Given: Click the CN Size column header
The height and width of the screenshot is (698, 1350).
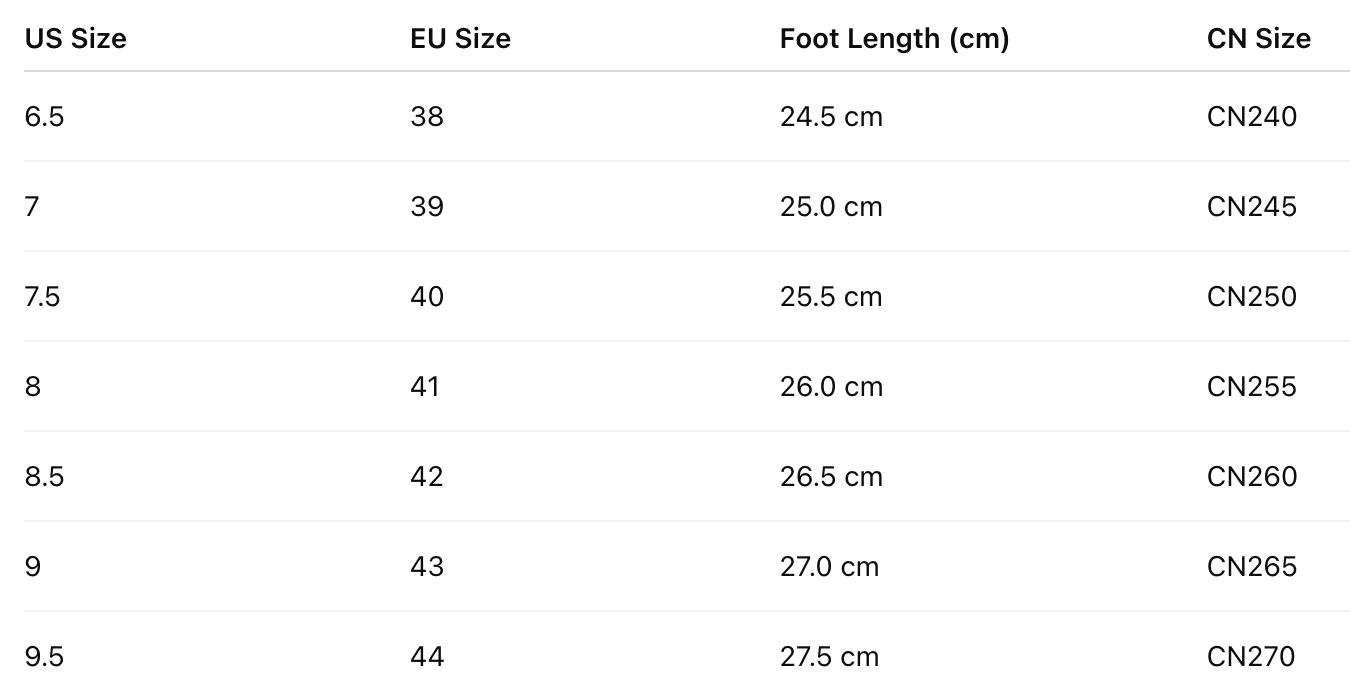Looking at the screenshot, I should (1258, 39).
